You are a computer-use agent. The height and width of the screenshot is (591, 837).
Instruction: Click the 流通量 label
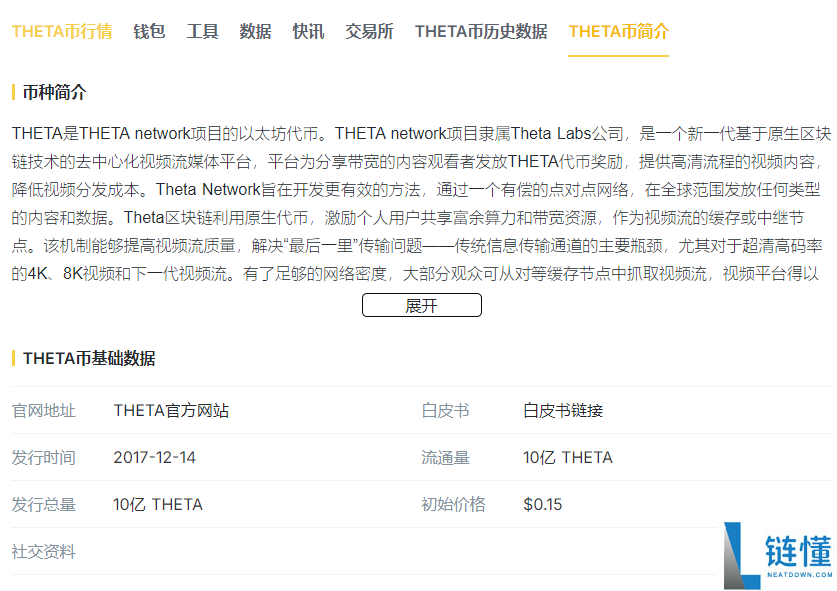point(445,458)
